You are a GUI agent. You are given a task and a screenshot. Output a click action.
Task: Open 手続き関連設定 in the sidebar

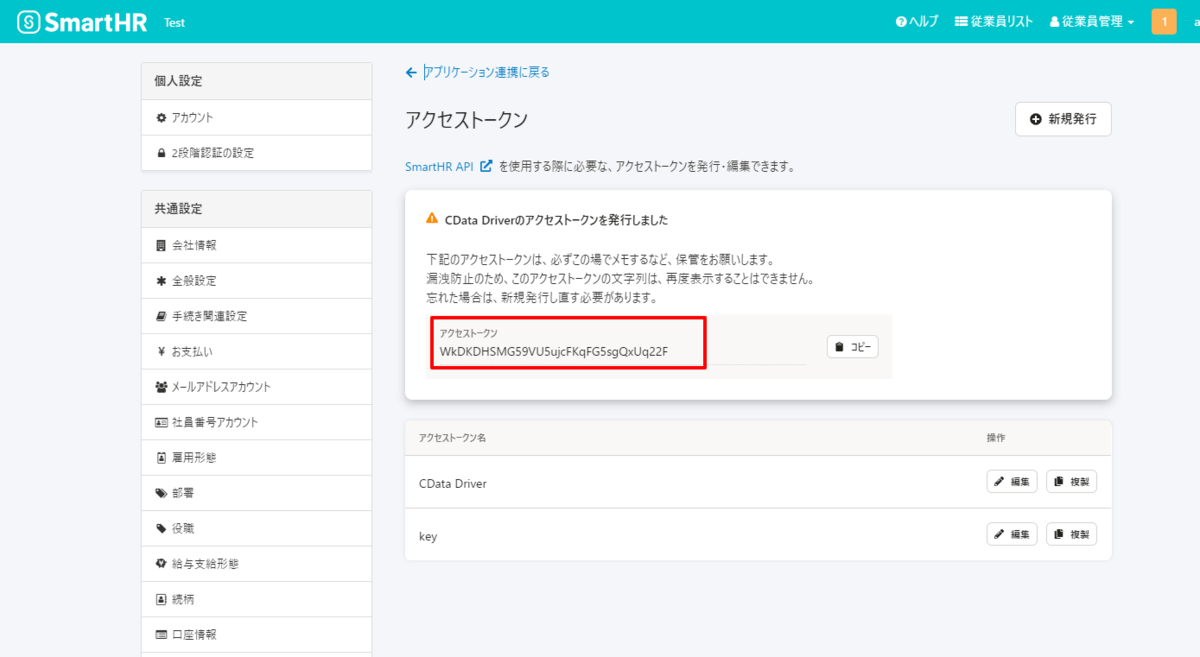coord(257,316)
